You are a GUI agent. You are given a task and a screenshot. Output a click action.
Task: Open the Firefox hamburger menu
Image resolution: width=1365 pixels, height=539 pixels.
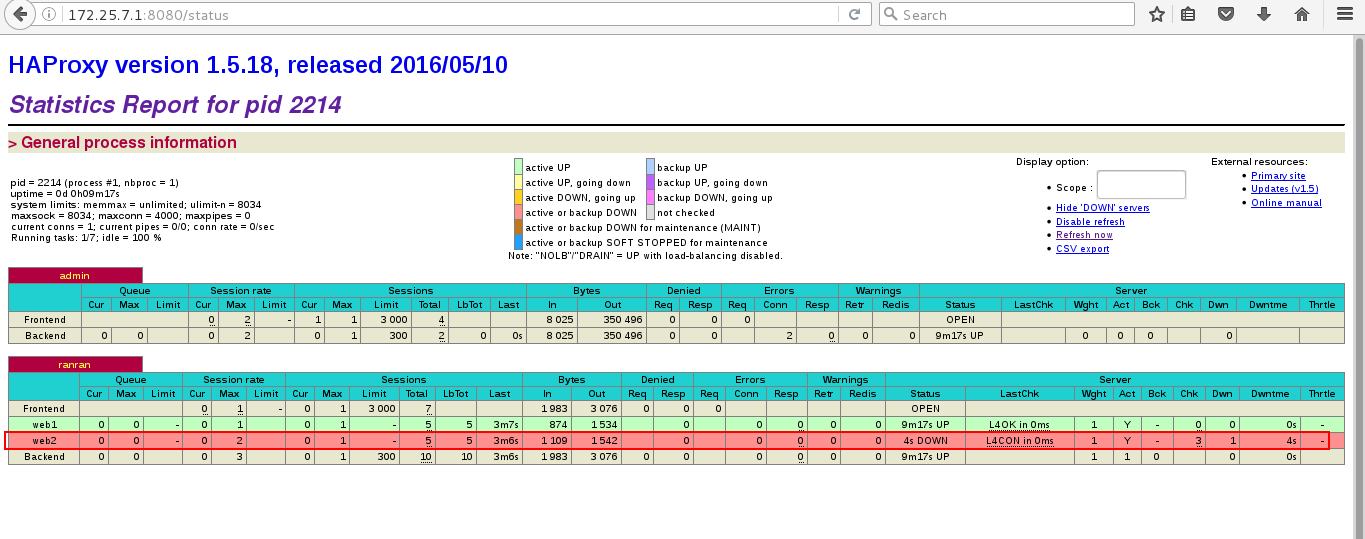point(1343,14)
